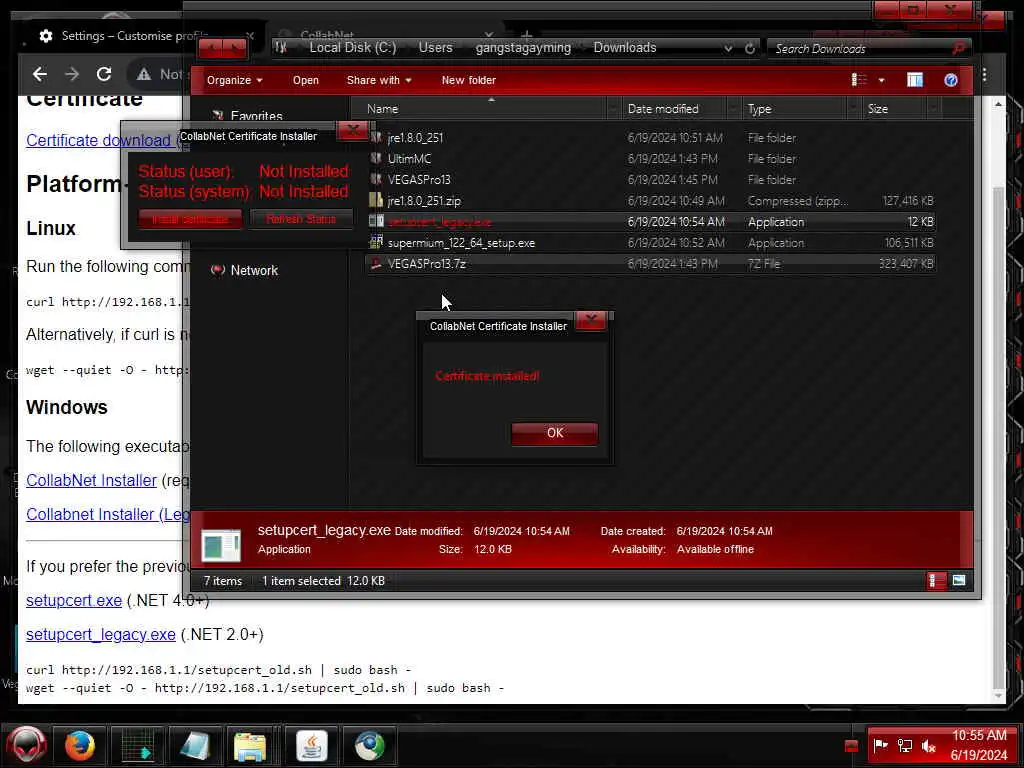Click Local Disk (C:) in address bar
This screenshot has width=1024, height=768.
pos(353,47)
